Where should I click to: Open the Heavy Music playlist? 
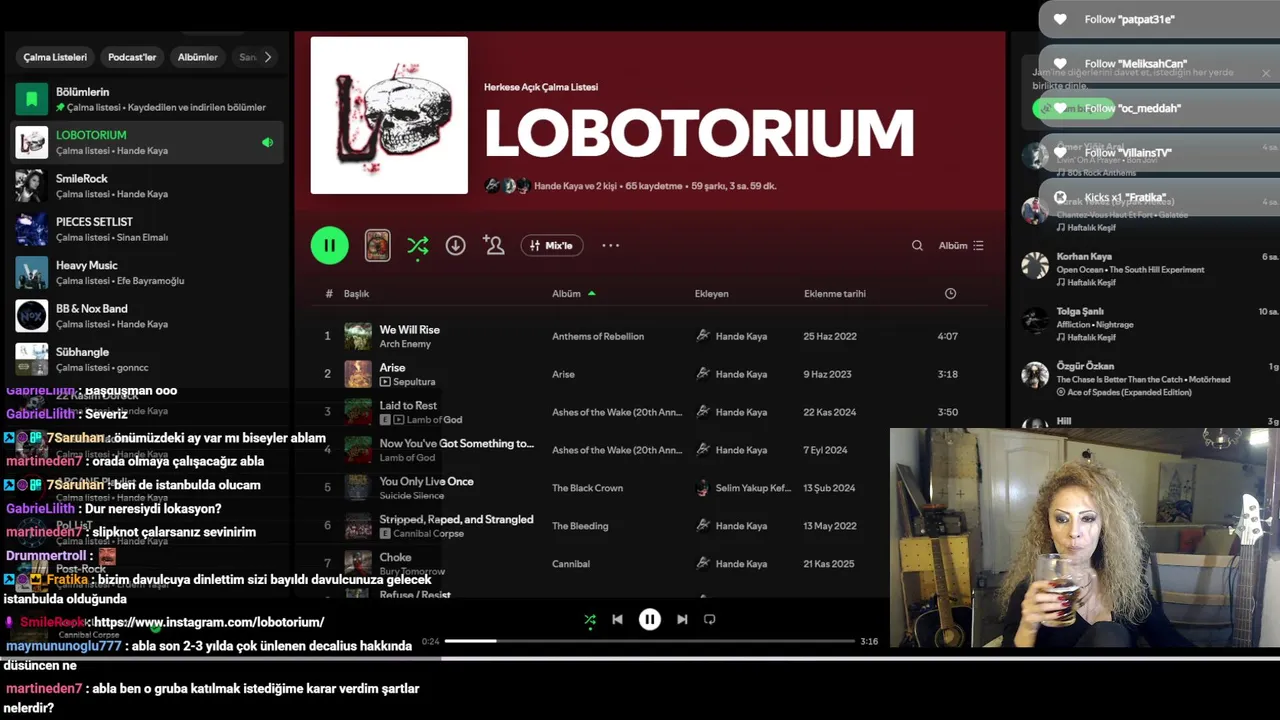click(x=147, y=272)
